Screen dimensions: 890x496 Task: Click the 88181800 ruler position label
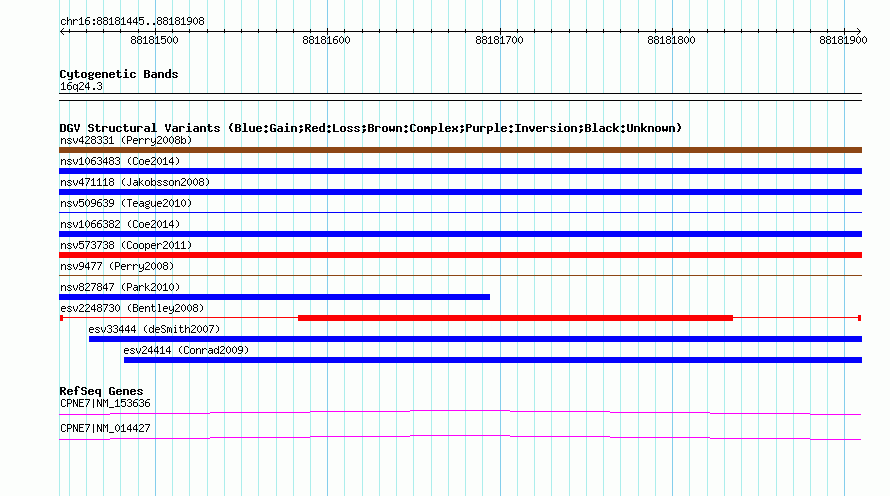[x=671, y=40]
